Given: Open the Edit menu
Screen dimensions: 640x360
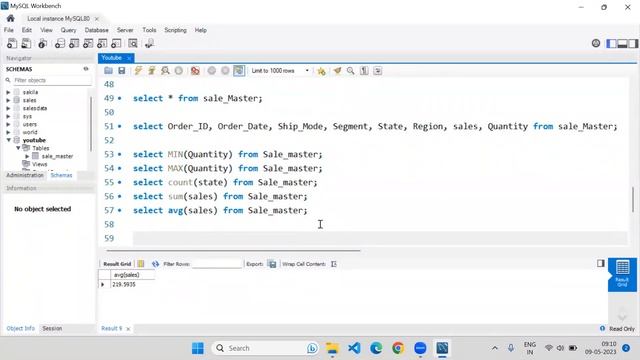Looking at the screenshot, I should pos(27,30).
